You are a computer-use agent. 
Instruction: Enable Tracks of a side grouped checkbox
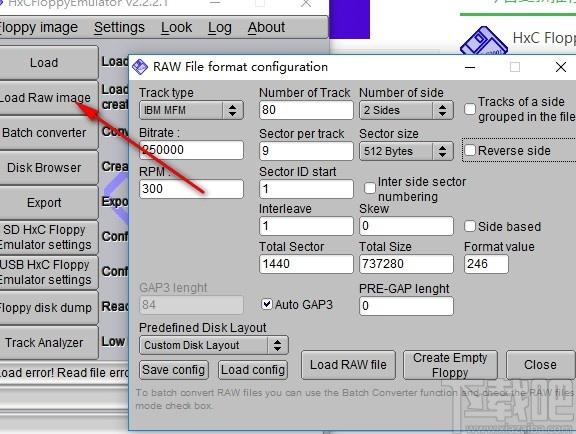click(470, 109)
